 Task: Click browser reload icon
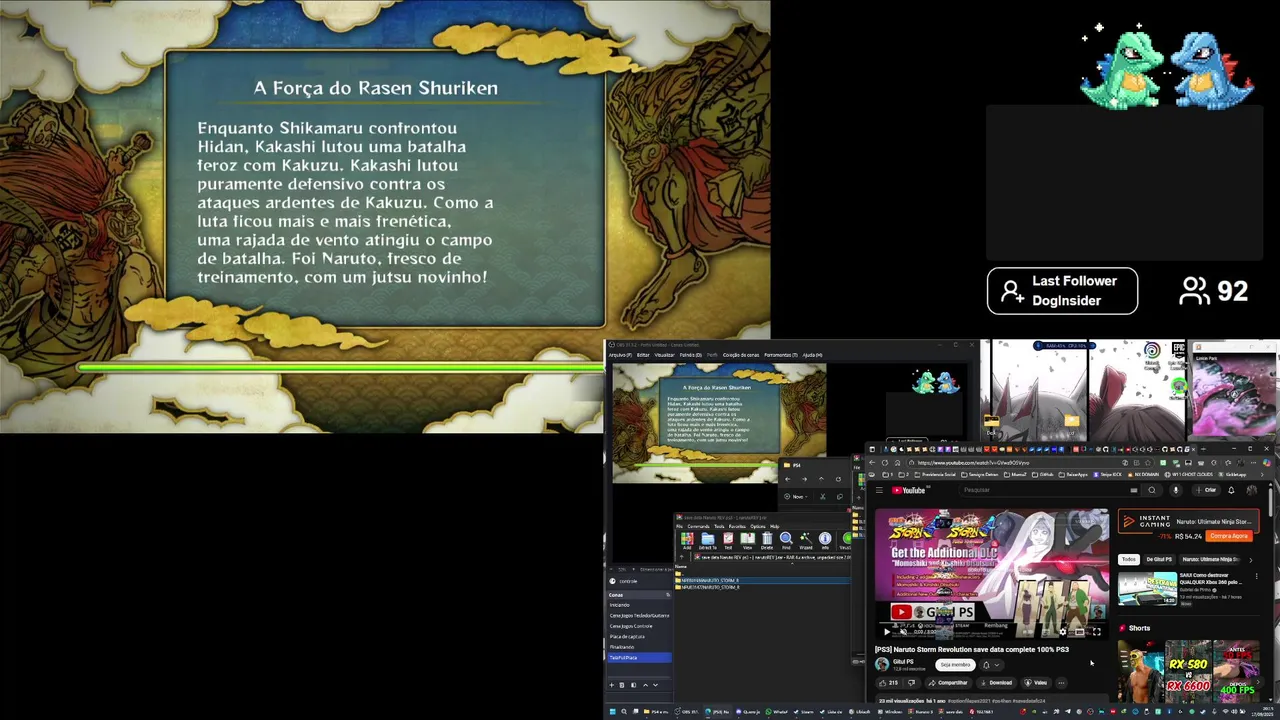coord(885,463)
